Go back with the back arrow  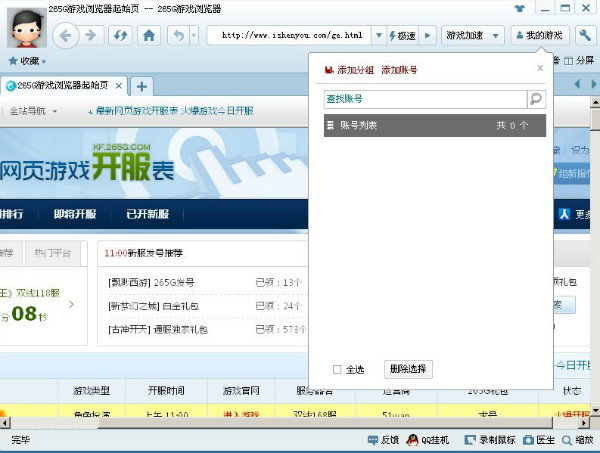[x=65, y=36]
